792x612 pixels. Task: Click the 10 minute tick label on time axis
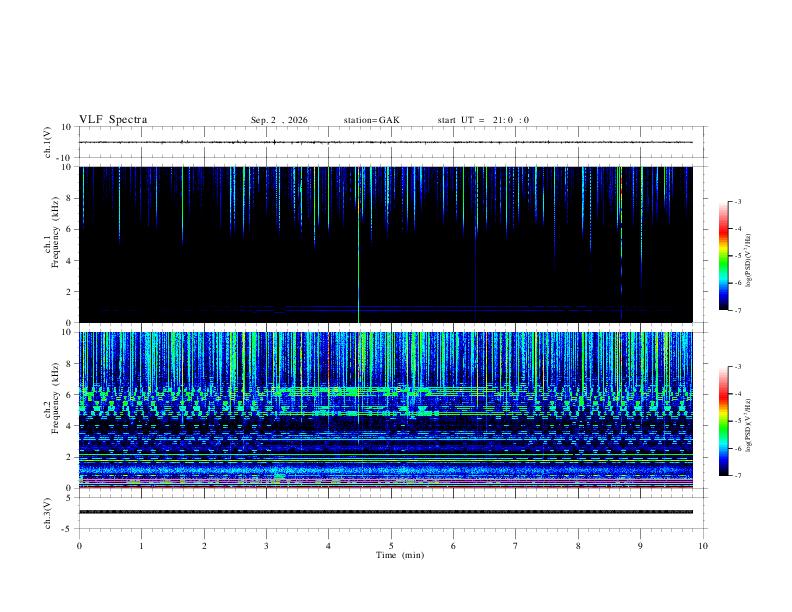click(703, 546)
